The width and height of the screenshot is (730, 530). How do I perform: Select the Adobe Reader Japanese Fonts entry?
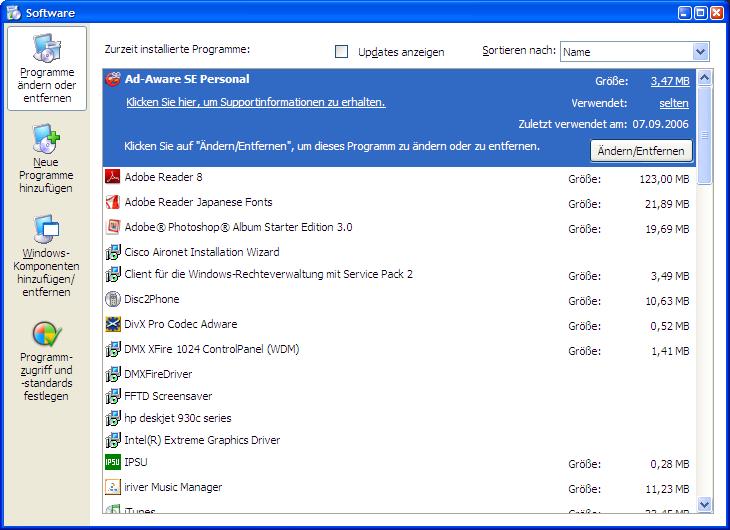pyautogui.click(x=198, y=202)
